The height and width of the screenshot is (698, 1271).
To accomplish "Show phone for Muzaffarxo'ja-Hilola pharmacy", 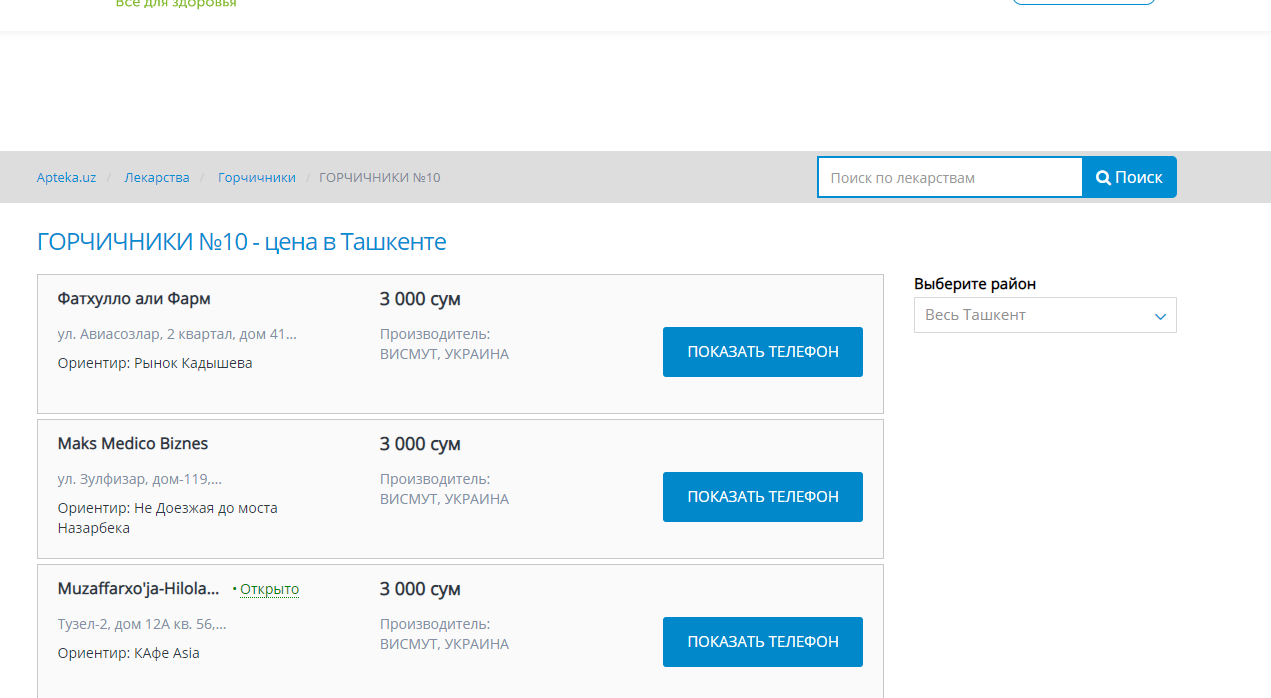I will [x=763, y=642].
